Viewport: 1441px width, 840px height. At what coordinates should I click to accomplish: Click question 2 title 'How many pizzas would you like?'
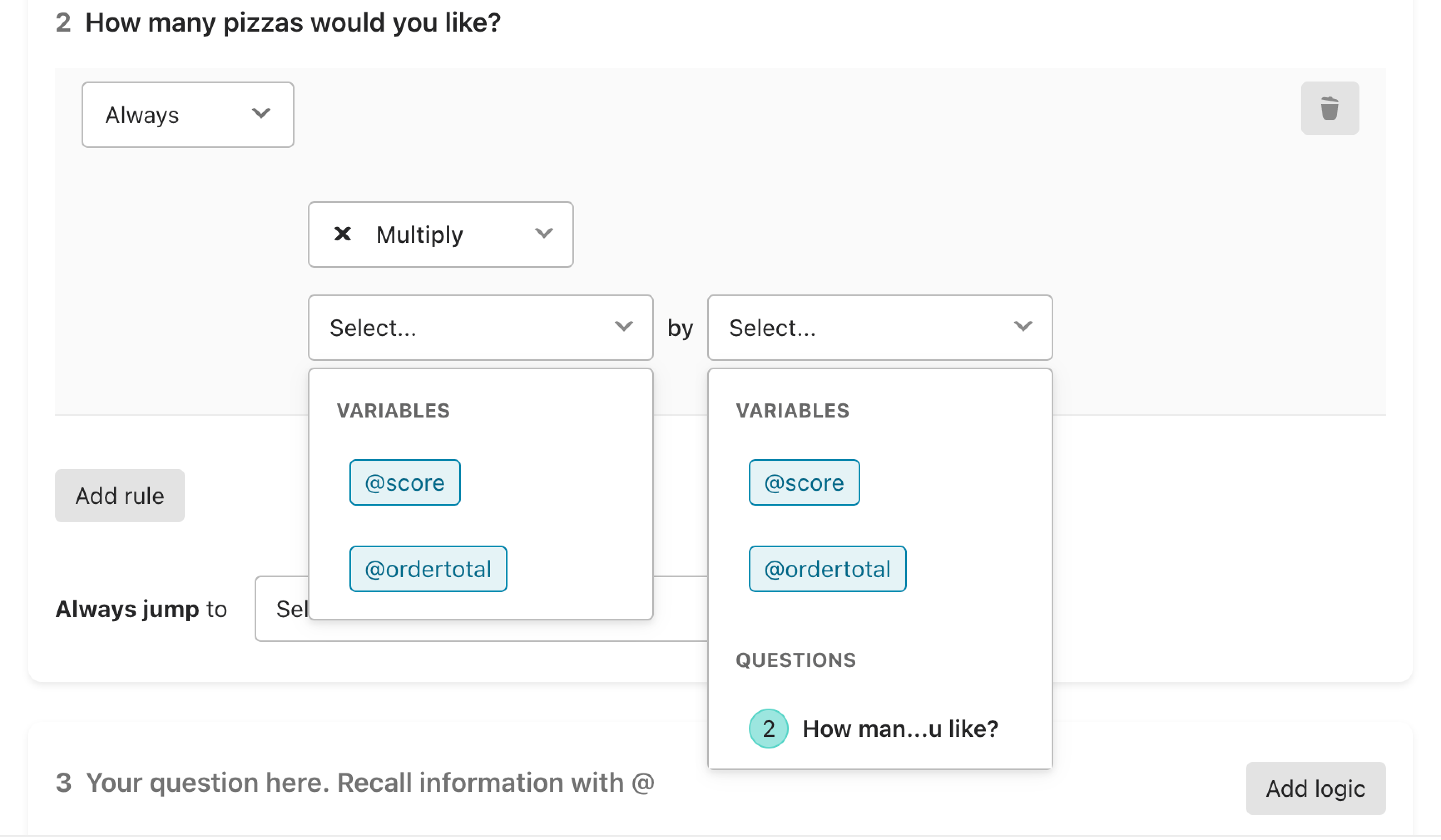click(x=293, y=23)
